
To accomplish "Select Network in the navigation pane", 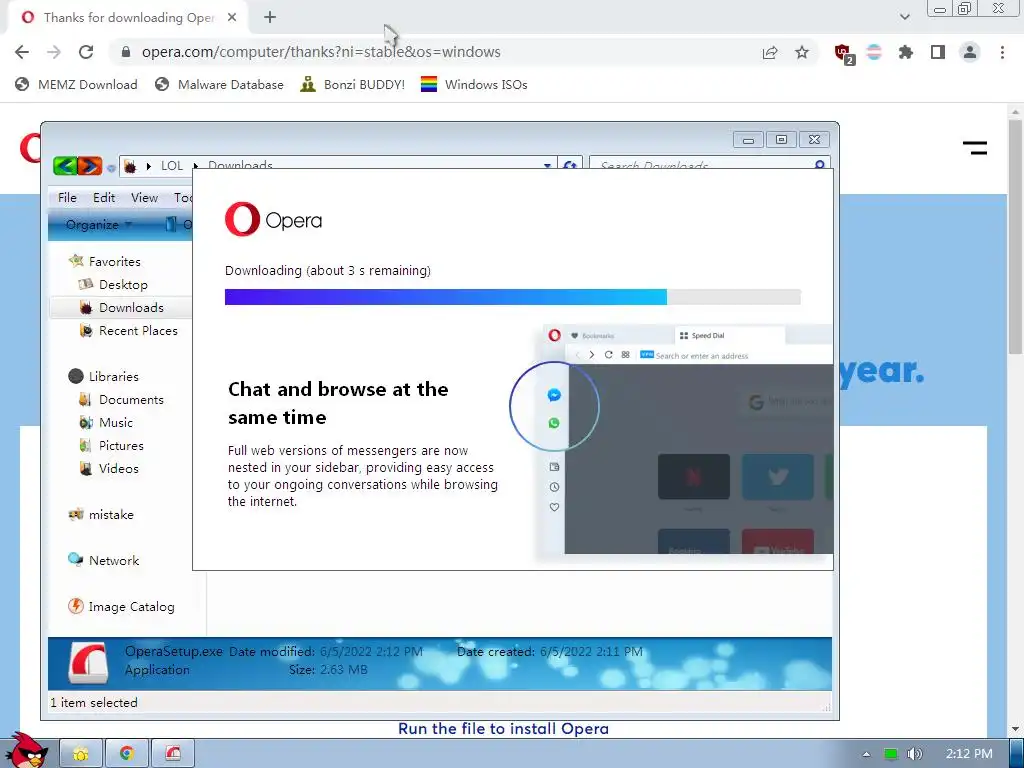I will [x=103, y=560].
